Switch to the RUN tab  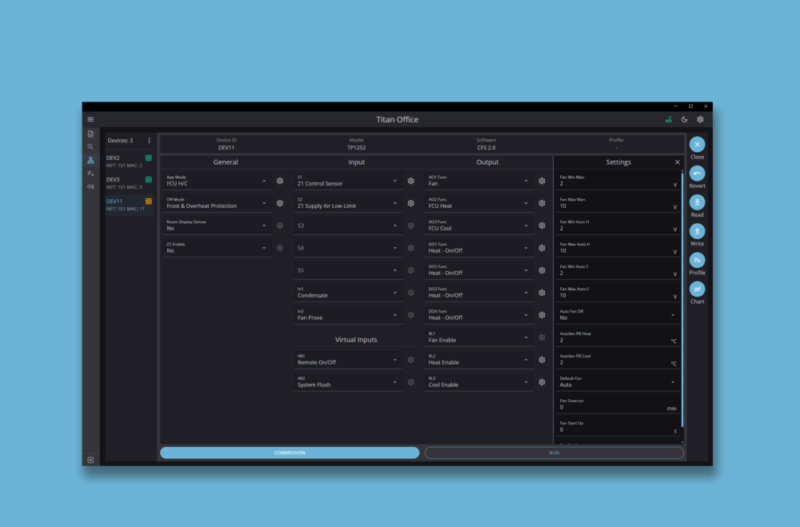tap(554, 453)
